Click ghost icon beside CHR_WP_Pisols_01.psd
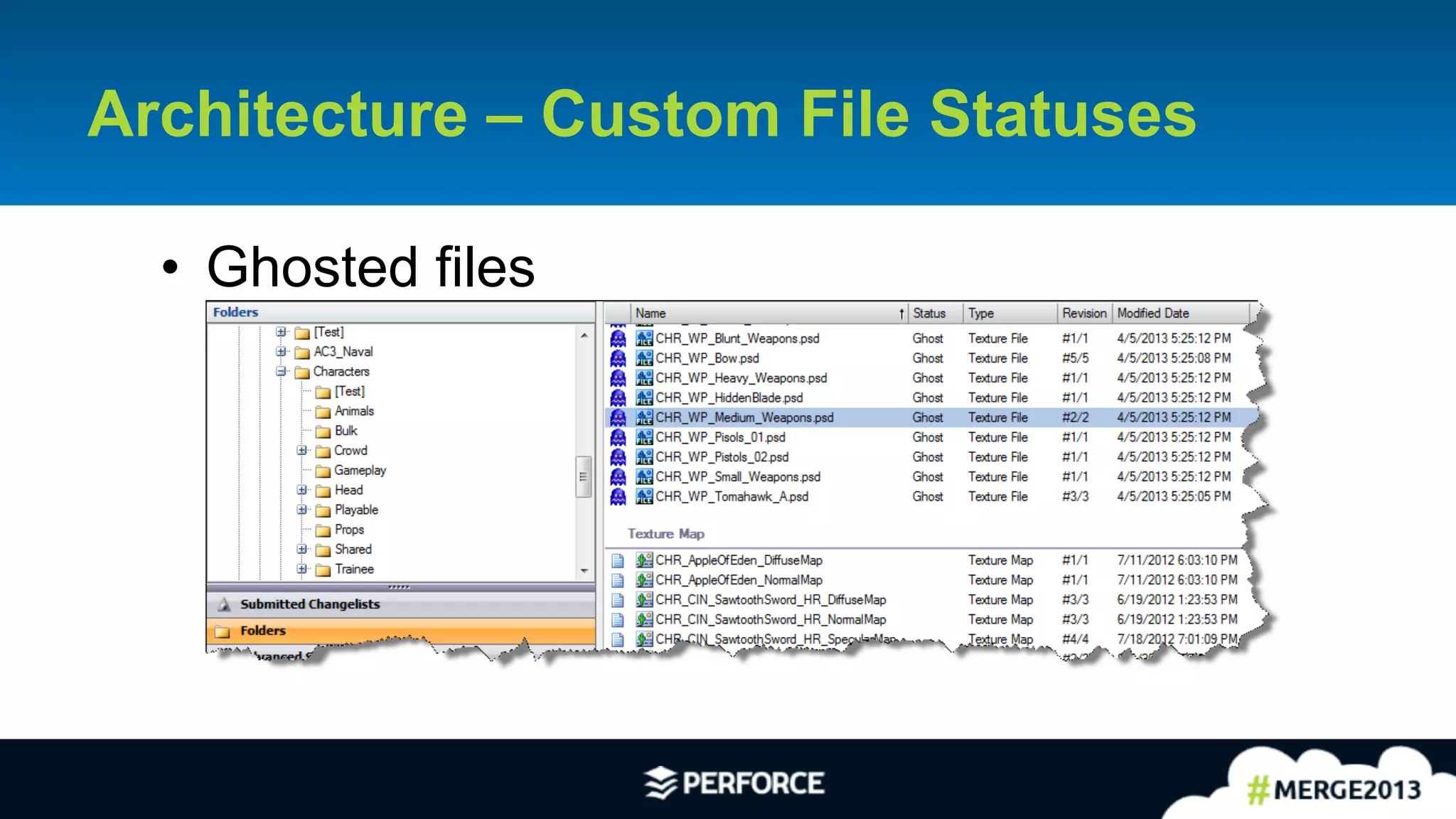1456x819 pixels. tap(619, 437)
